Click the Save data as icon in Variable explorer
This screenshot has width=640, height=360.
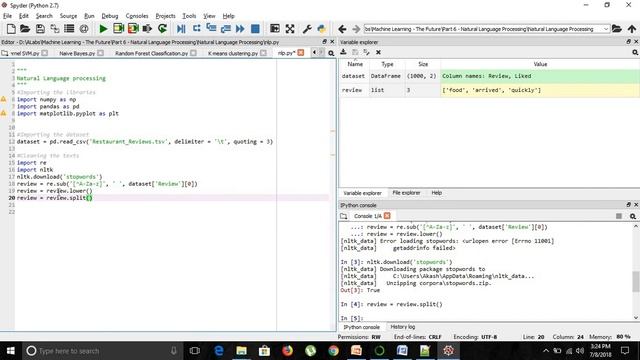(x=367, y=52)
